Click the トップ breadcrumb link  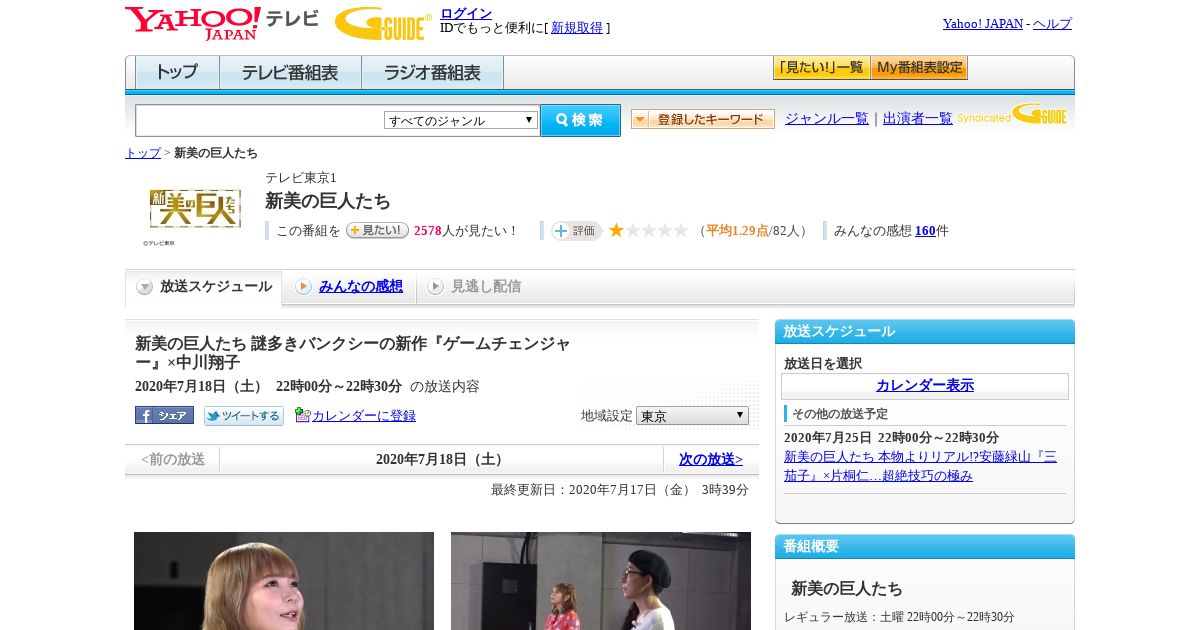[x=143, y=153]
